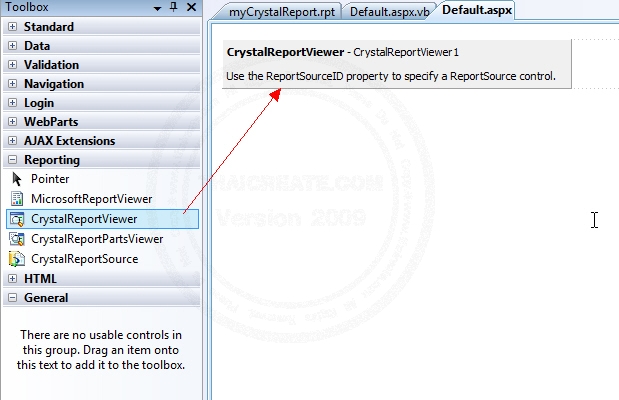Click the Reporting group header label
619x400 pixels.
click(52, 160)
